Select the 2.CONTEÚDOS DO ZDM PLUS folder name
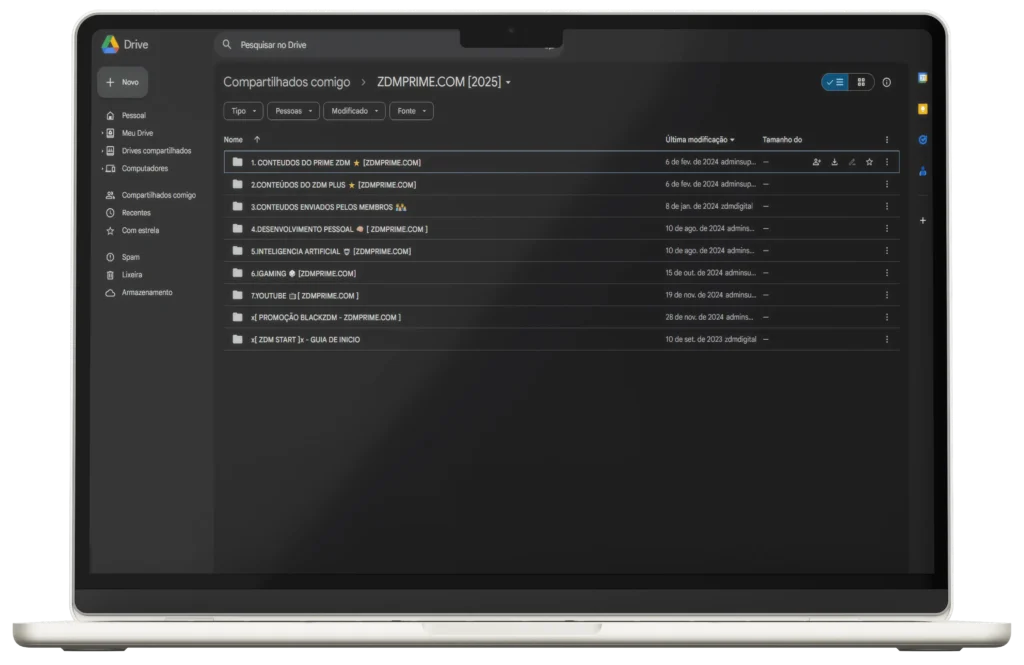Viewport: 1024px width, 665px height. coord(333,185)
